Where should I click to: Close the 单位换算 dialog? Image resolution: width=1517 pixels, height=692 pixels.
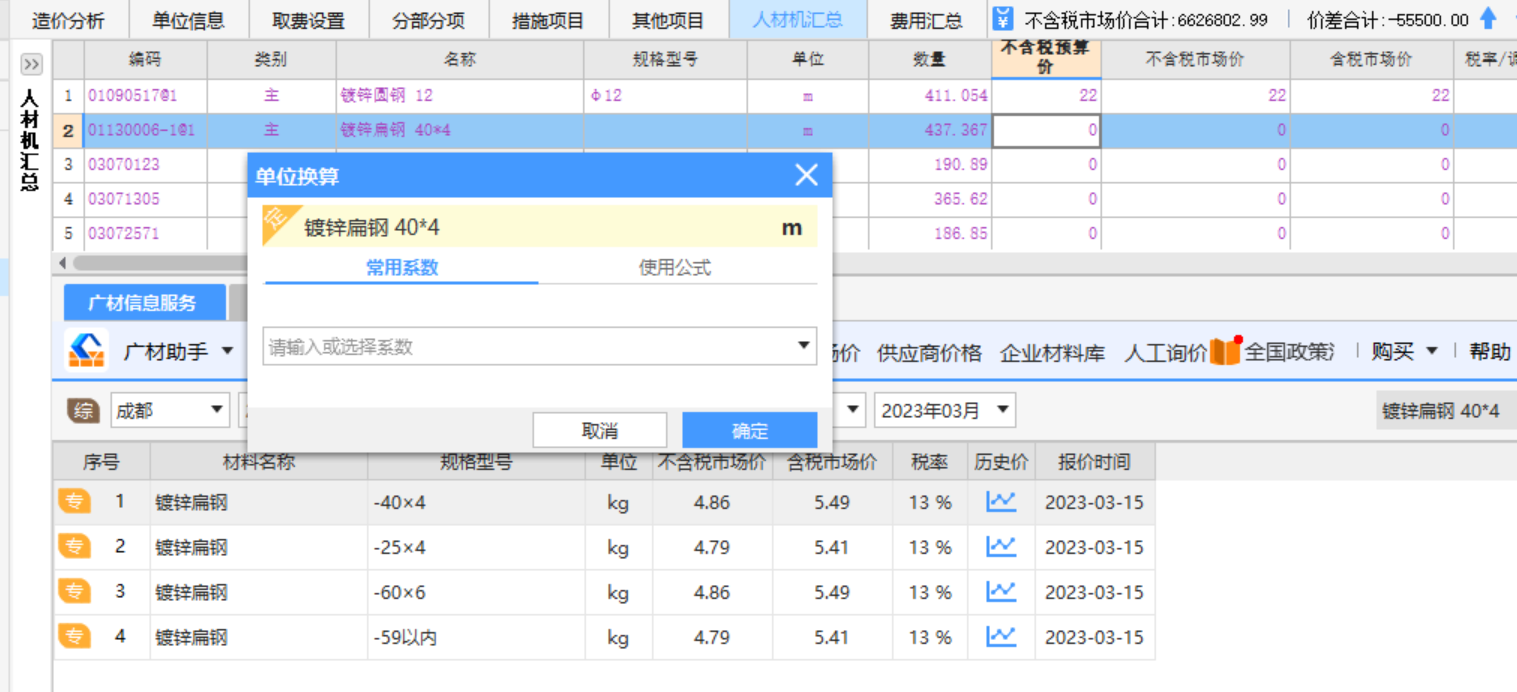click(806, 176)
